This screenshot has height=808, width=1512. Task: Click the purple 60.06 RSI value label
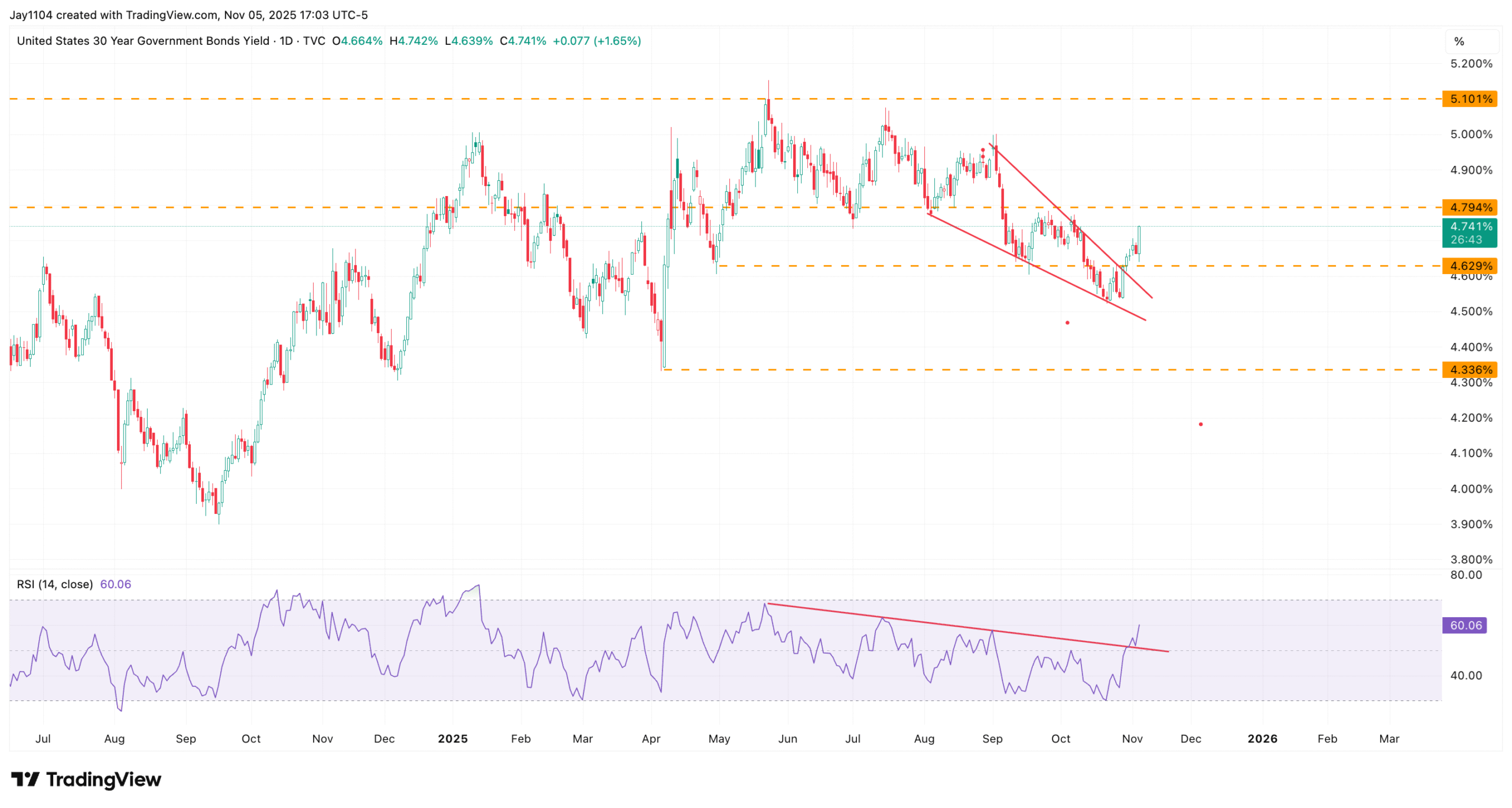[x=1464, y=625]
